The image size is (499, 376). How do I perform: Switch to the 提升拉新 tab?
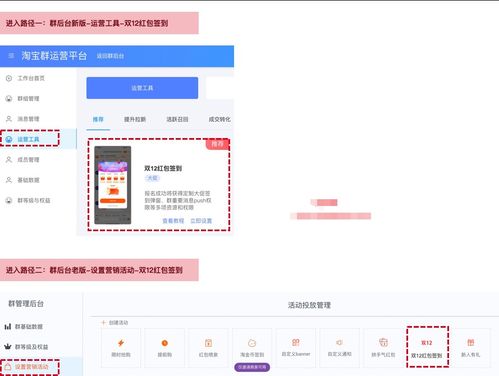tap(135, 119)
